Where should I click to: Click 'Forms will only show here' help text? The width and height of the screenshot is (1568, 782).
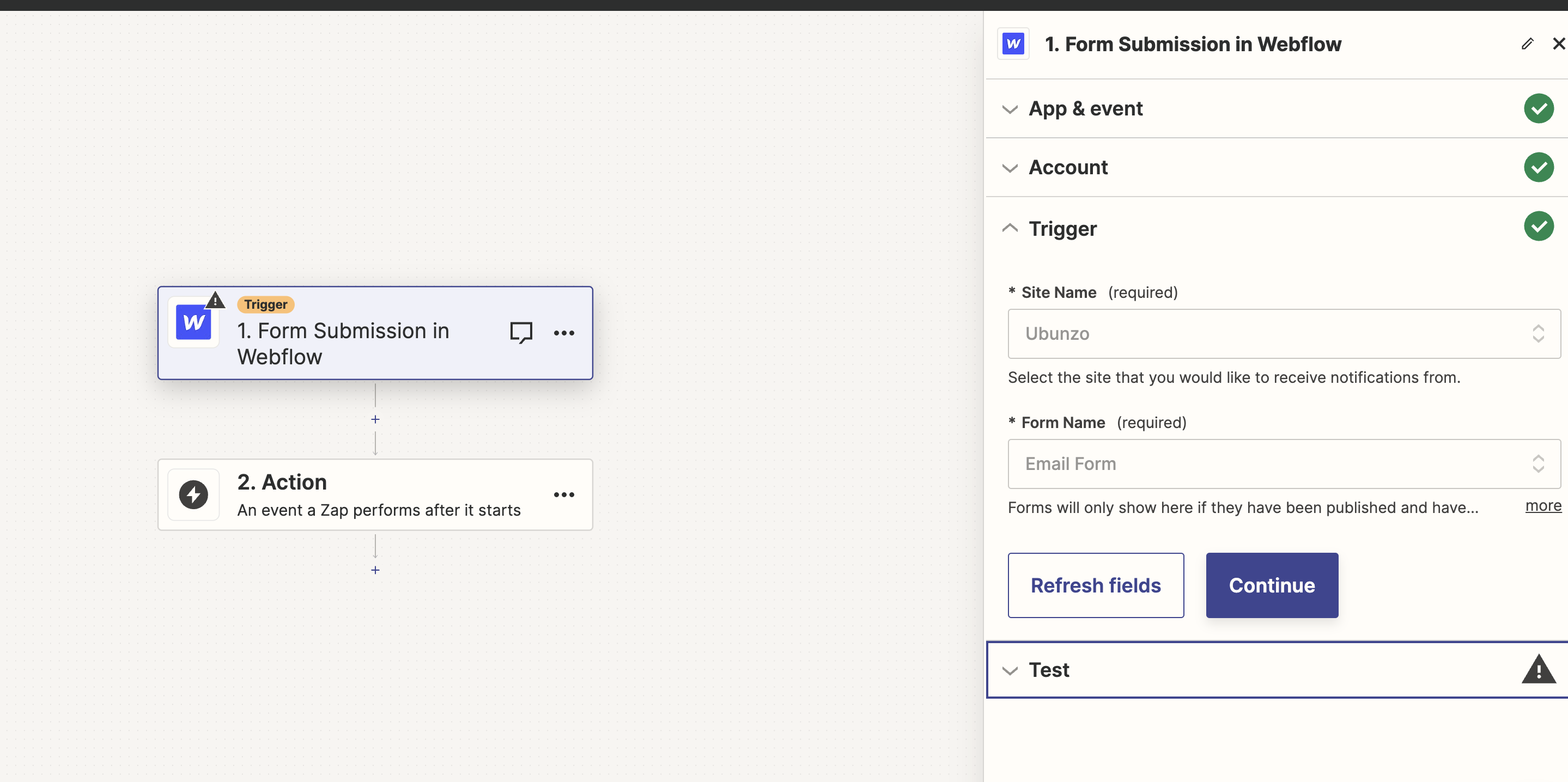(1243, 508)
